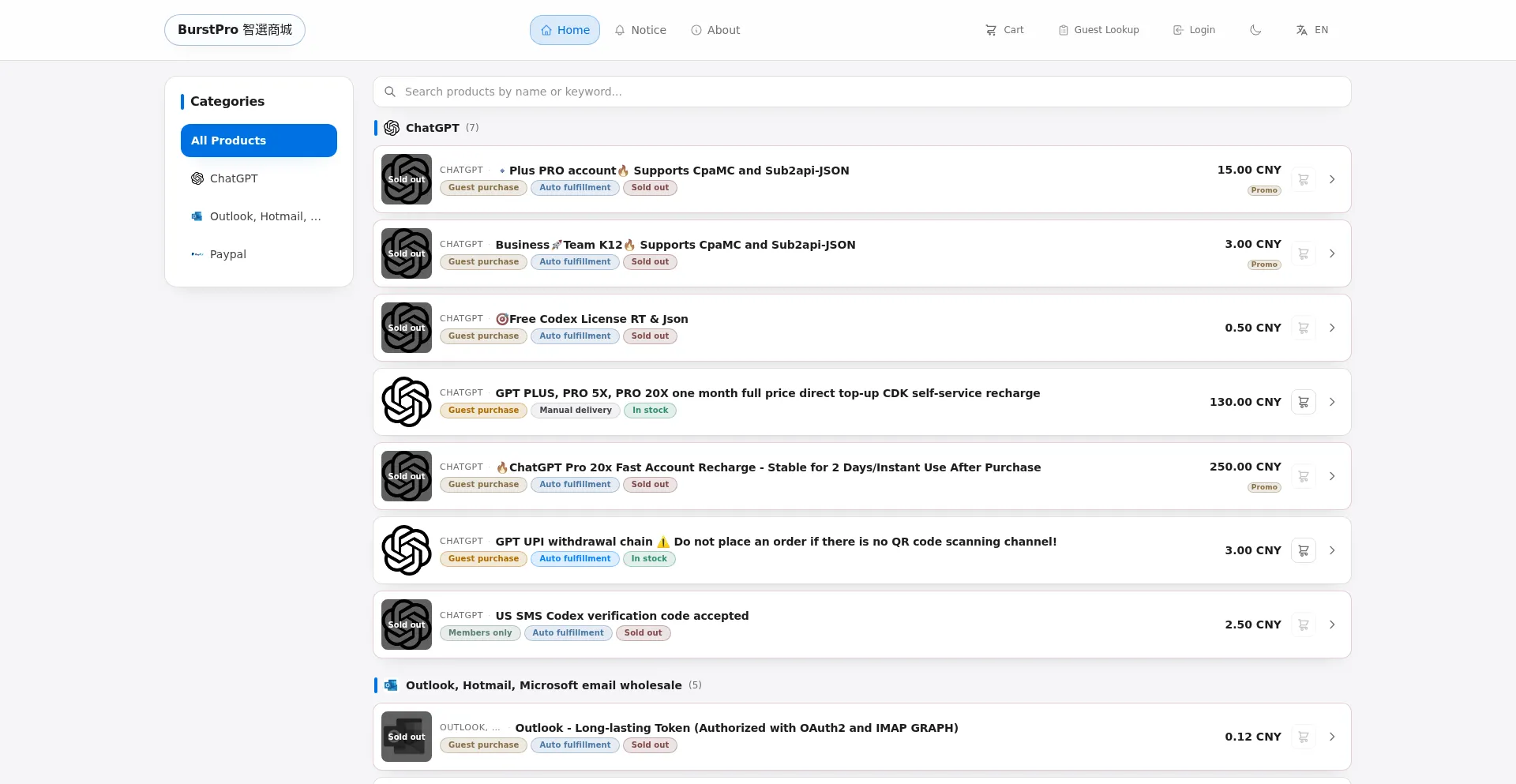
Task: Click the 130.00 CNY price
Action: pyautogui.click(x=1245, y=402)
